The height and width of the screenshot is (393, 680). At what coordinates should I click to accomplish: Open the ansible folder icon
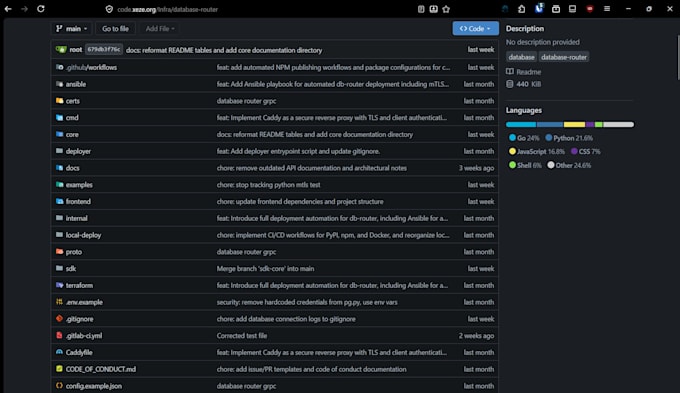[59, 84]
